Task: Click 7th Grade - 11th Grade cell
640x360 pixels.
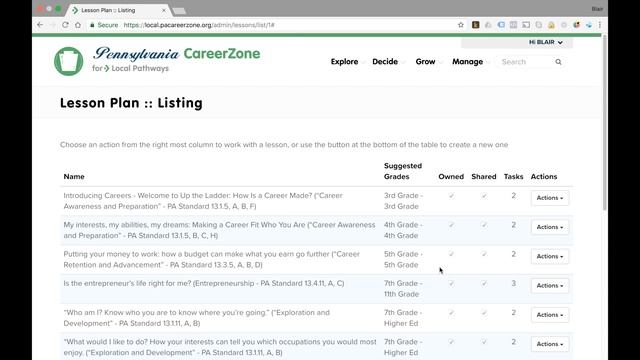Action: (403, 289)
